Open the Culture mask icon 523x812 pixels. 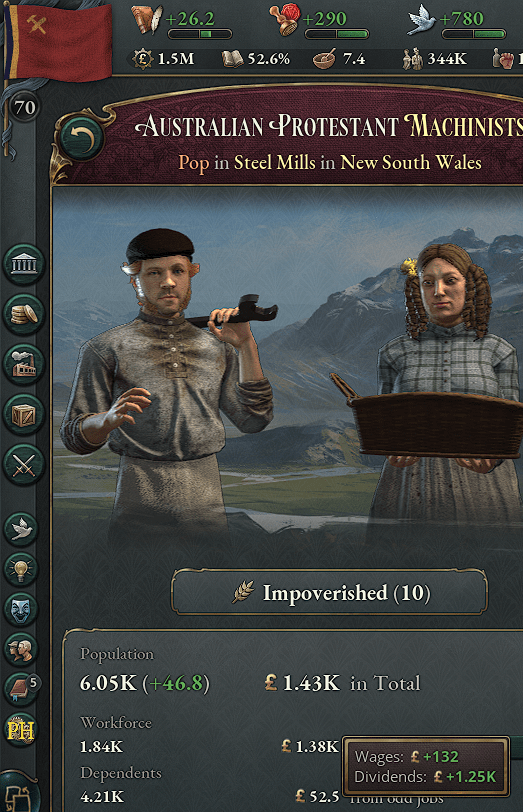[21, 609]
